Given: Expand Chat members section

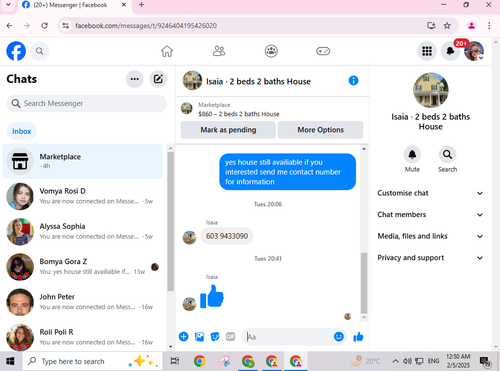Looking at the screenshot, I should (x=430, y=215).
